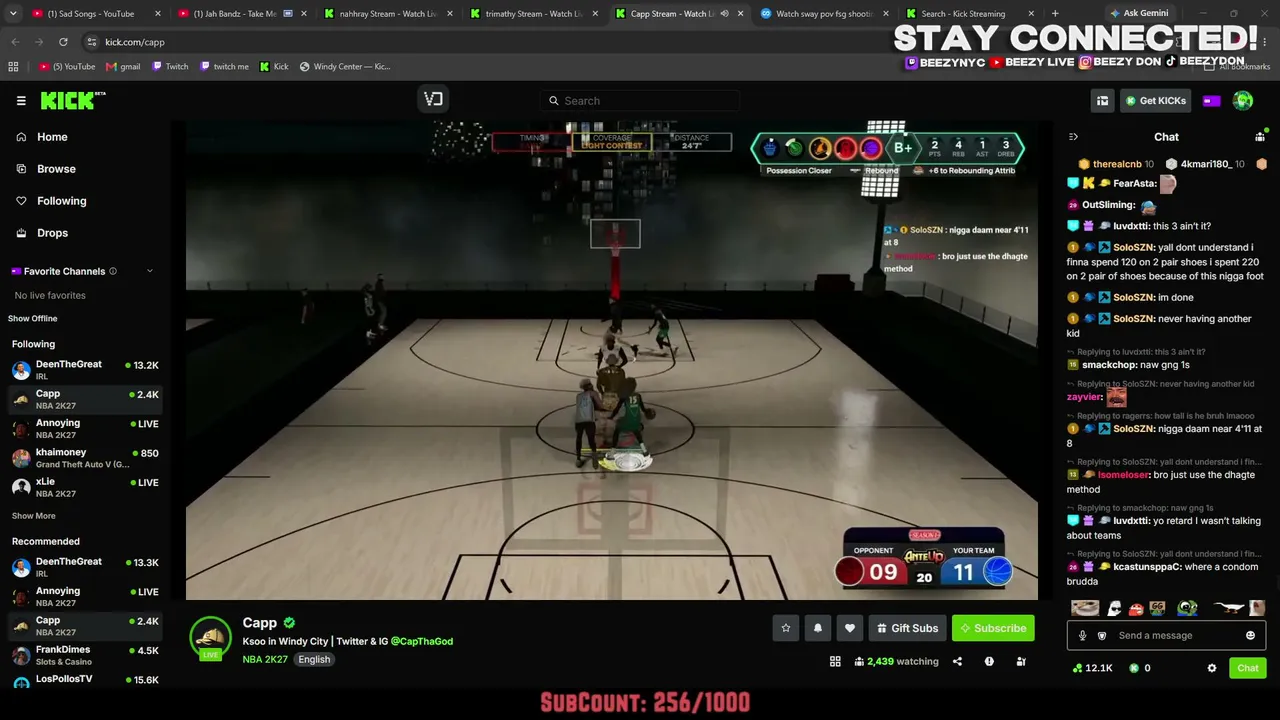Open LosPollosTV in Recommended list
Viewport: 1280px width, 720px height.
[x=85, y=680]
